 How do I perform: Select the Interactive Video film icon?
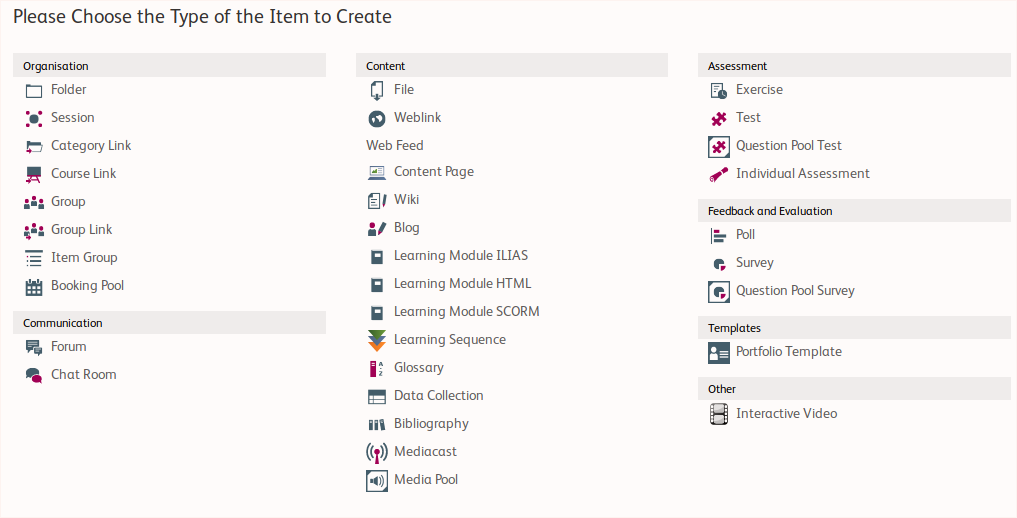tap(719, 414)
